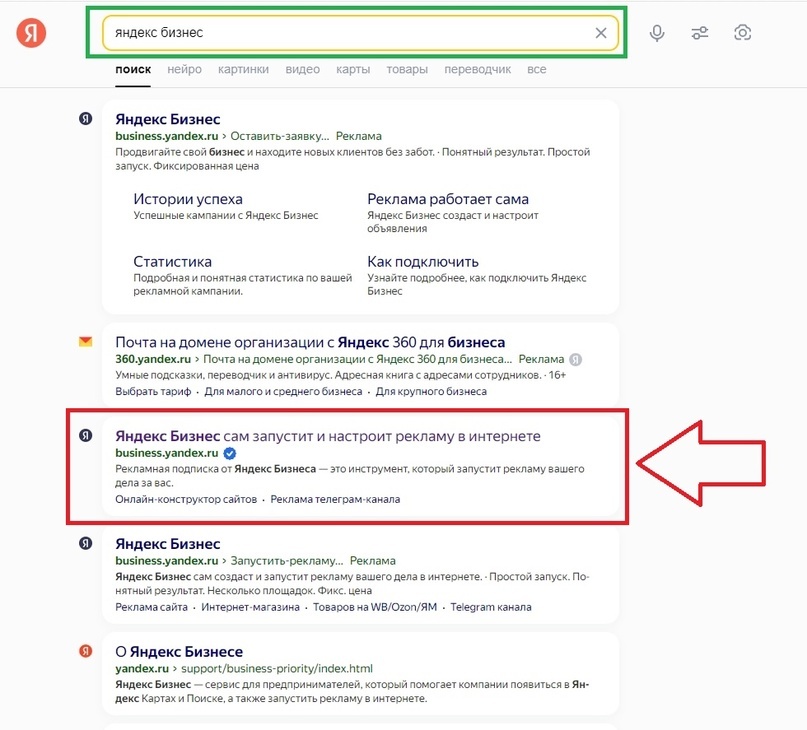807x730 pixels.
Task: Open the 'товары' tab
Action: point(407,69)
